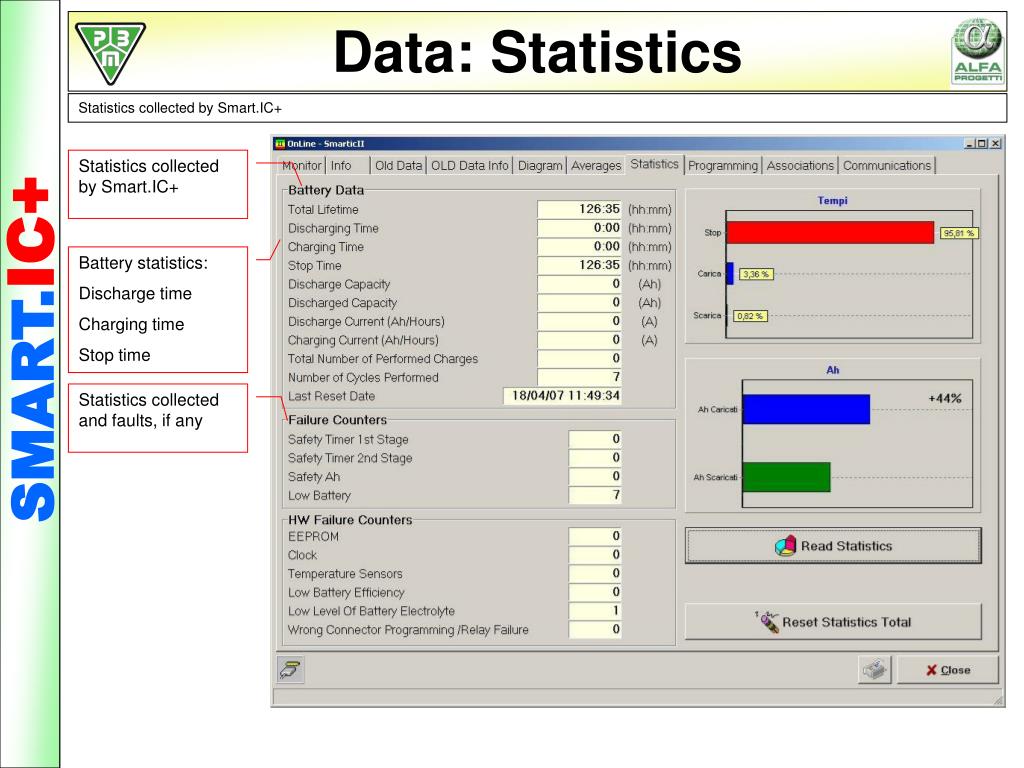Click the PBM triangle logo

110,53
